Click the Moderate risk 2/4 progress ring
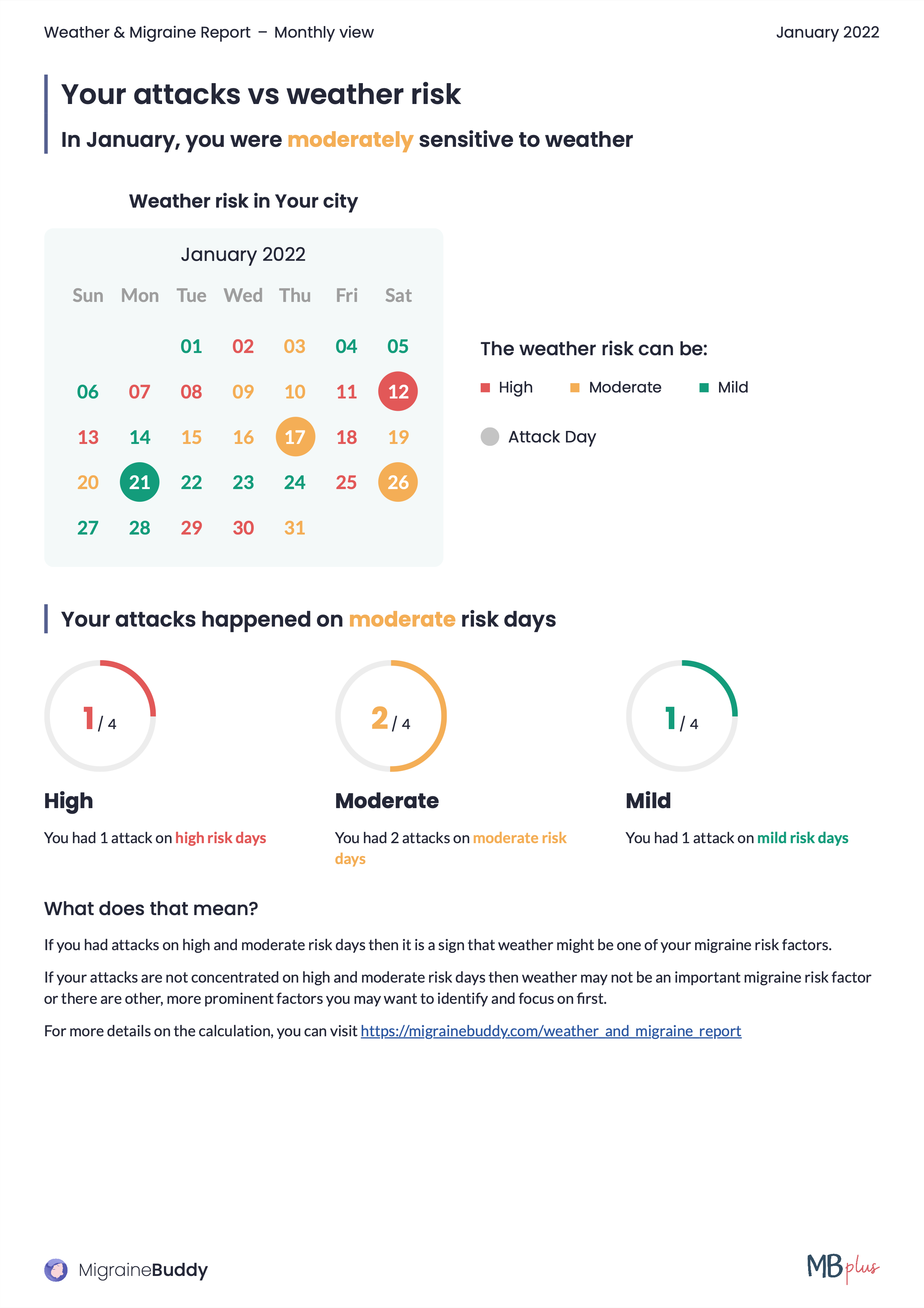The width and height of the screenshot is (924, 1308). (x=391, y=716)
